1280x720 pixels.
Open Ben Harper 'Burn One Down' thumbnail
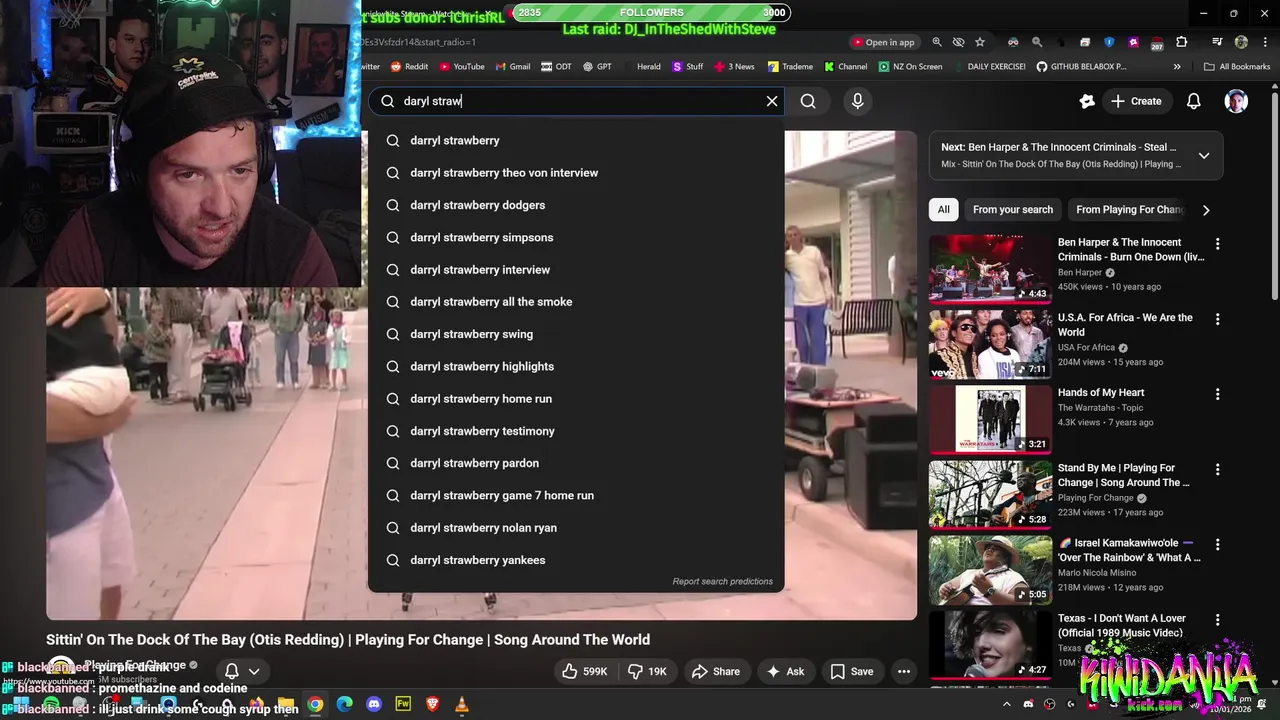(990, 269)
